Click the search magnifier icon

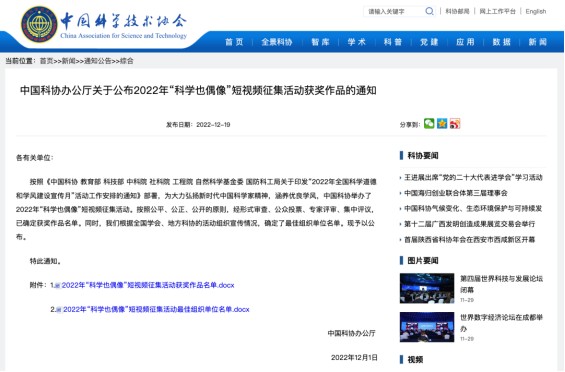tap(429, 11)
